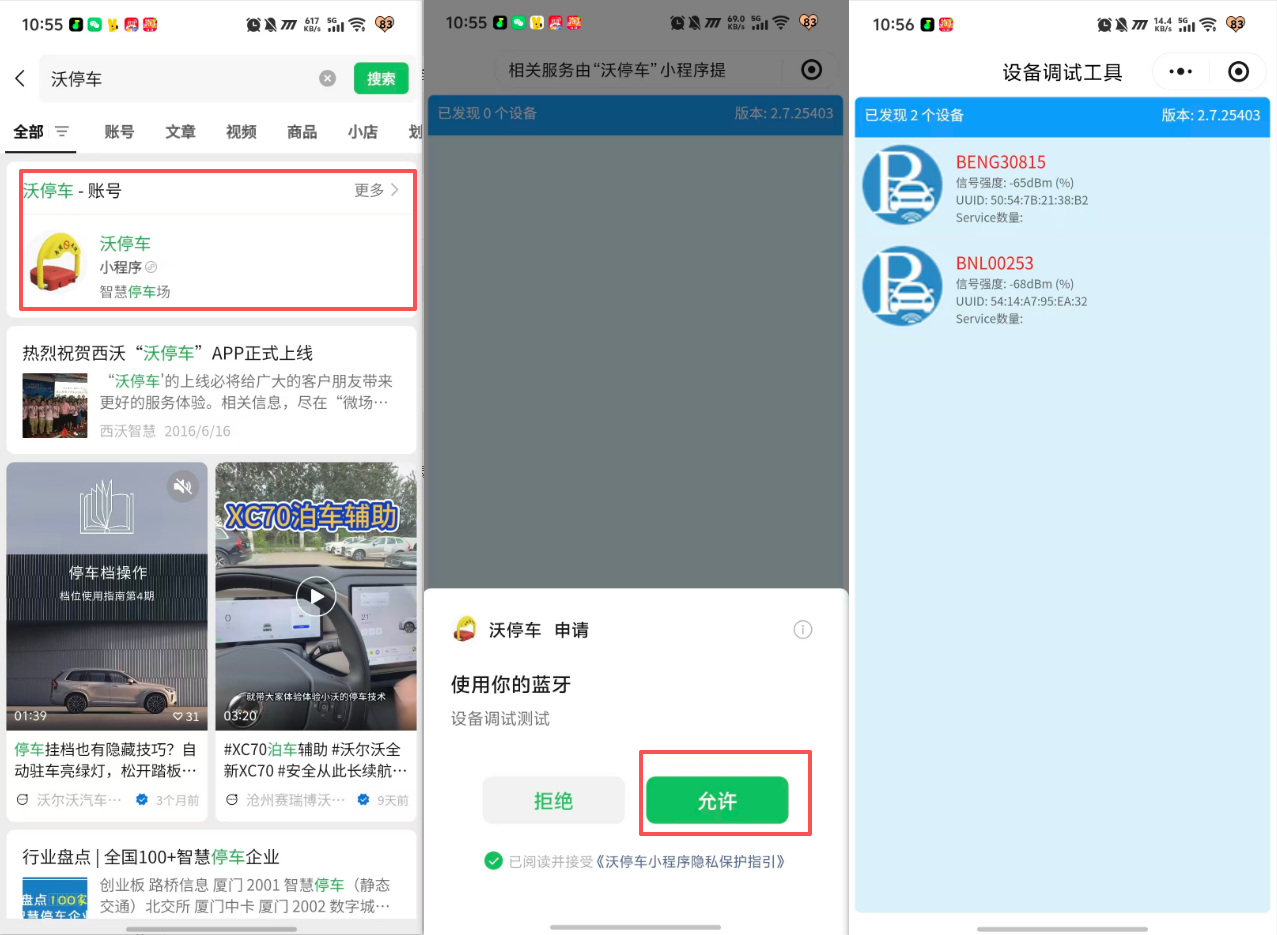
Task: Open the 停车档操作 video thumbnail
Action: [107, 596]
